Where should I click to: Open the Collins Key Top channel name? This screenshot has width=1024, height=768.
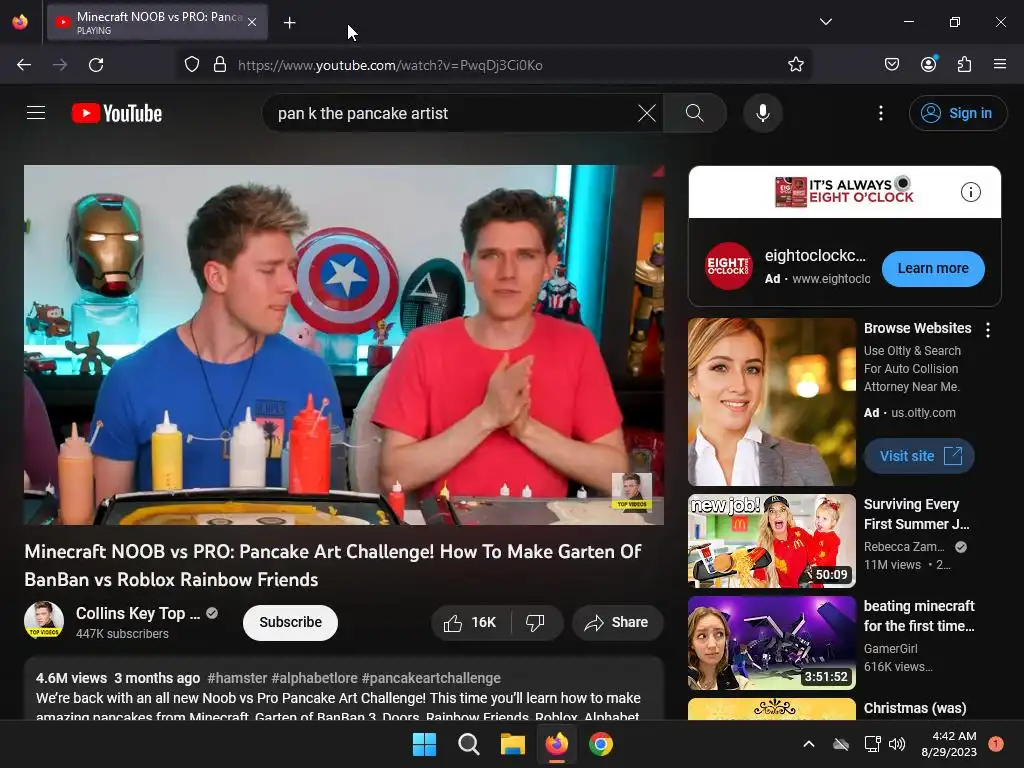[138, 613]
